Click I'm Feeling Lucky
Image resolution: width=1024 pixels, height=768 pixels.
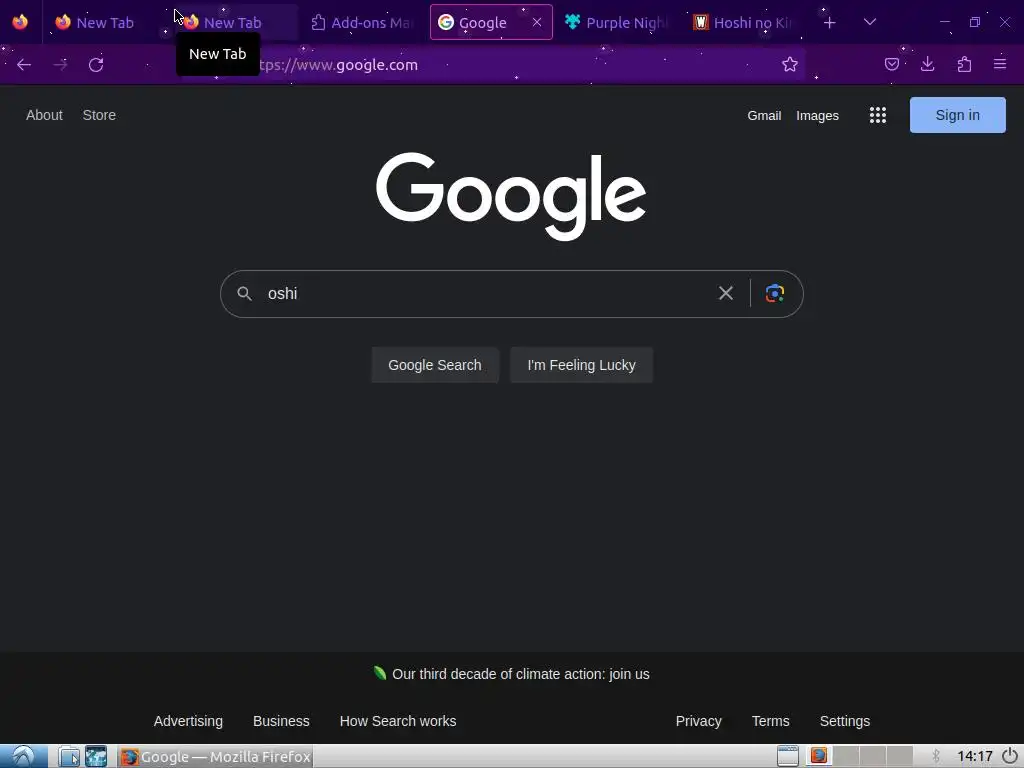click(x=581, y=365)
